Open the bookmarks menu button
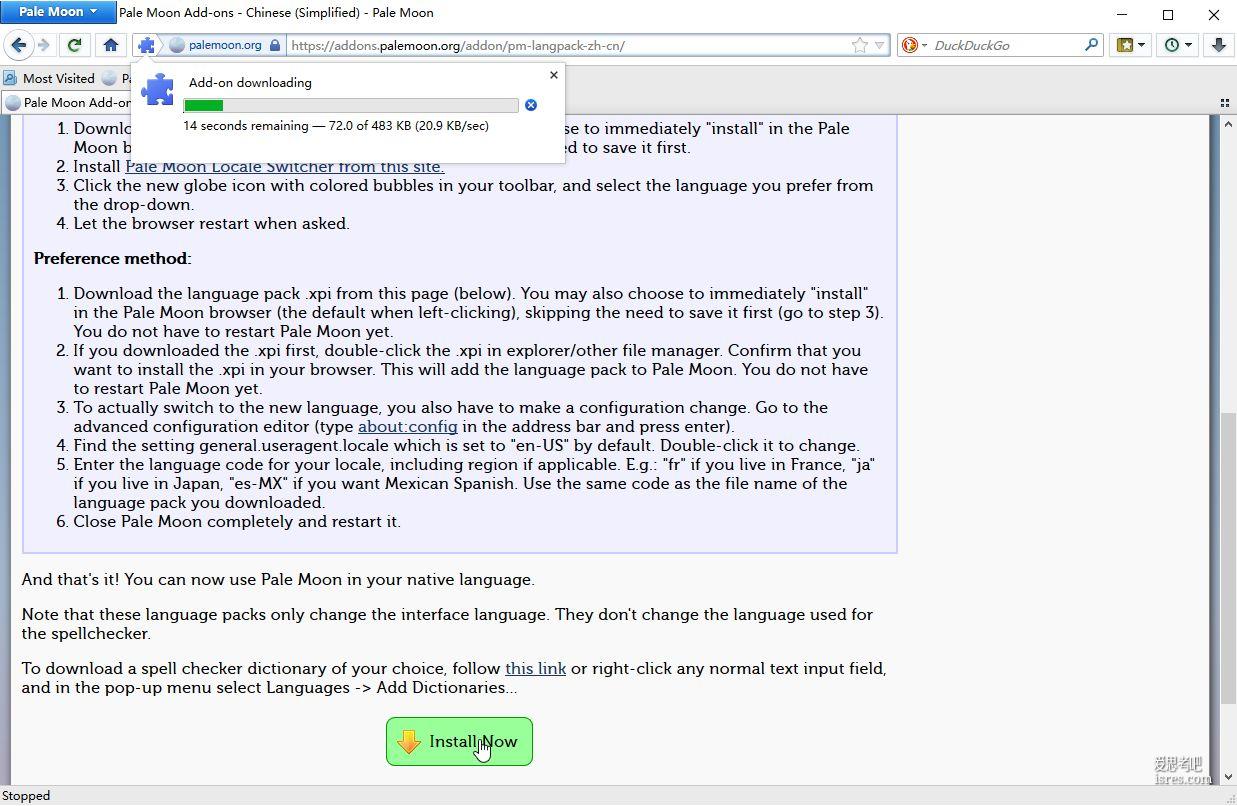 1131,45
